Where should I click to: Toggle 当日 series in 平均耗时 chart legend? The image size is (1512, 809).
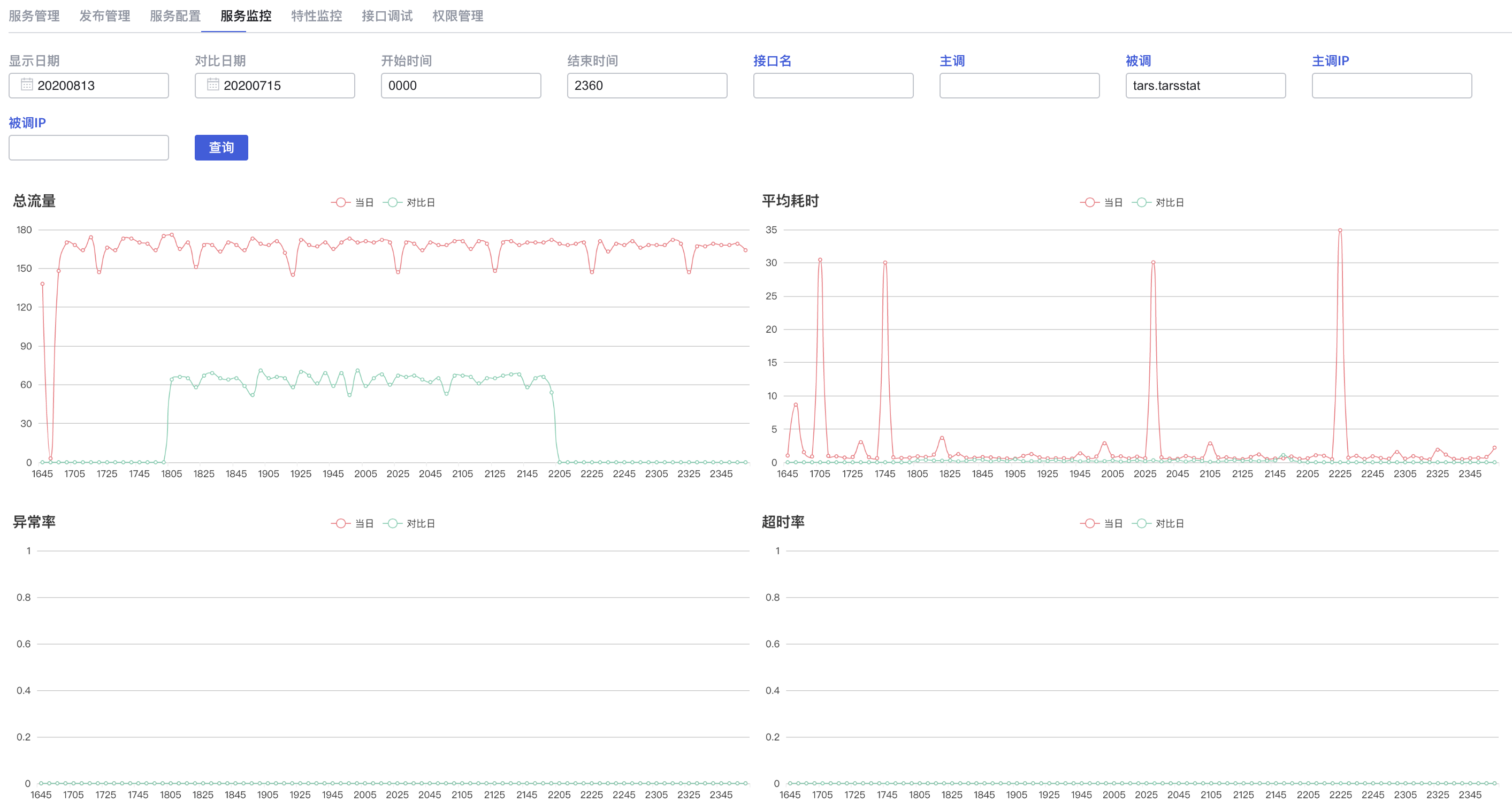(x=1101, y=203)
